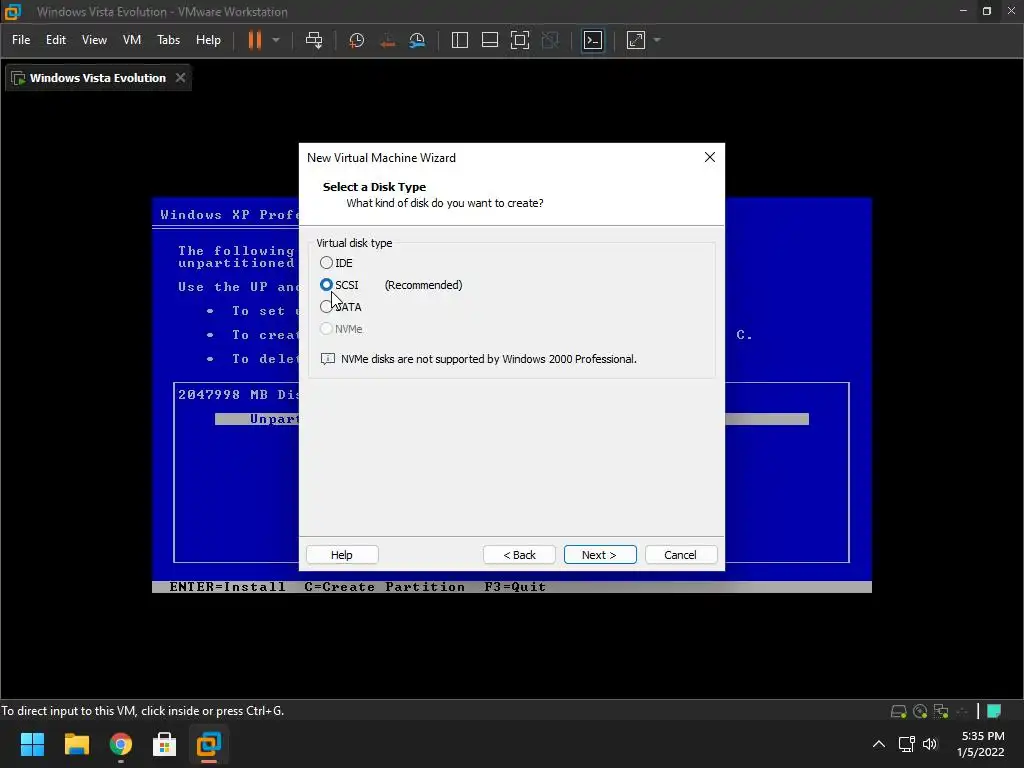Toggle the thumbnail bar view icon

[490, 40]
